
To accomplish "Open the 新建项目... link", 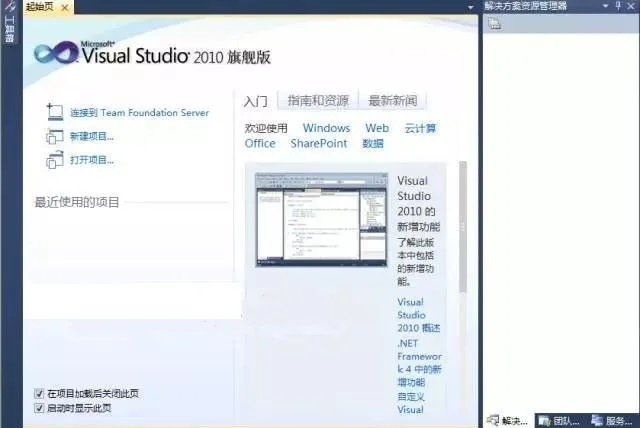I will [x=92, y=136].
